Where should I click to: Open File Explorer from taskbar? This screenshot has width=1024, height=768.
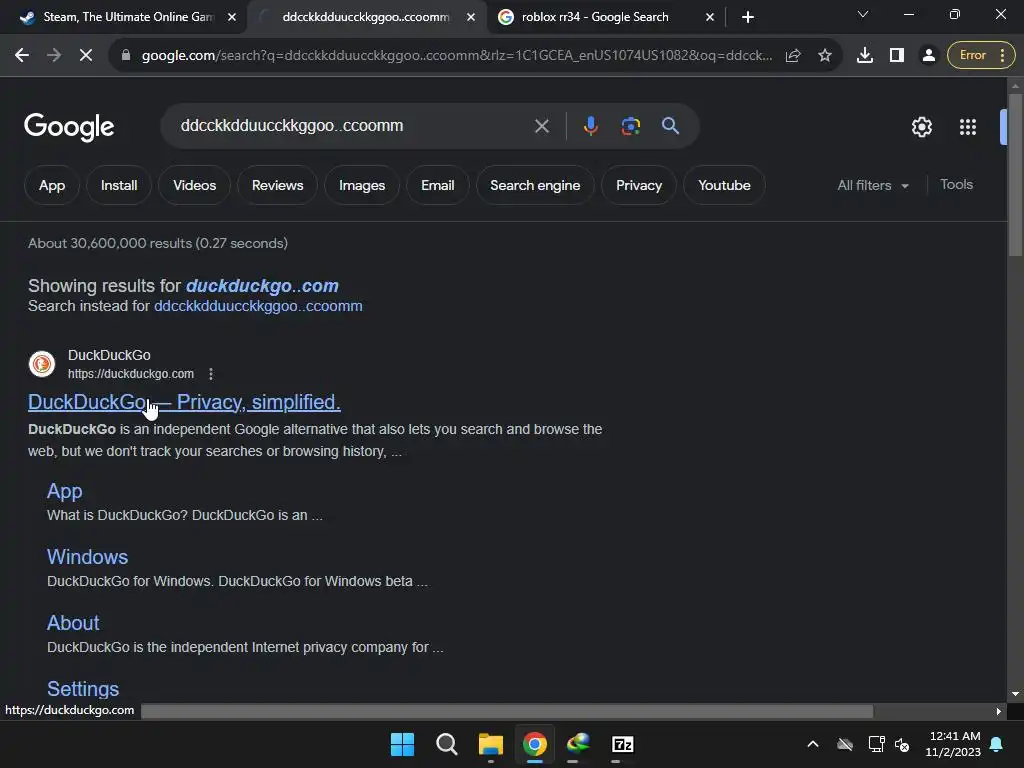pyautogui.click(x=490, y=744)
